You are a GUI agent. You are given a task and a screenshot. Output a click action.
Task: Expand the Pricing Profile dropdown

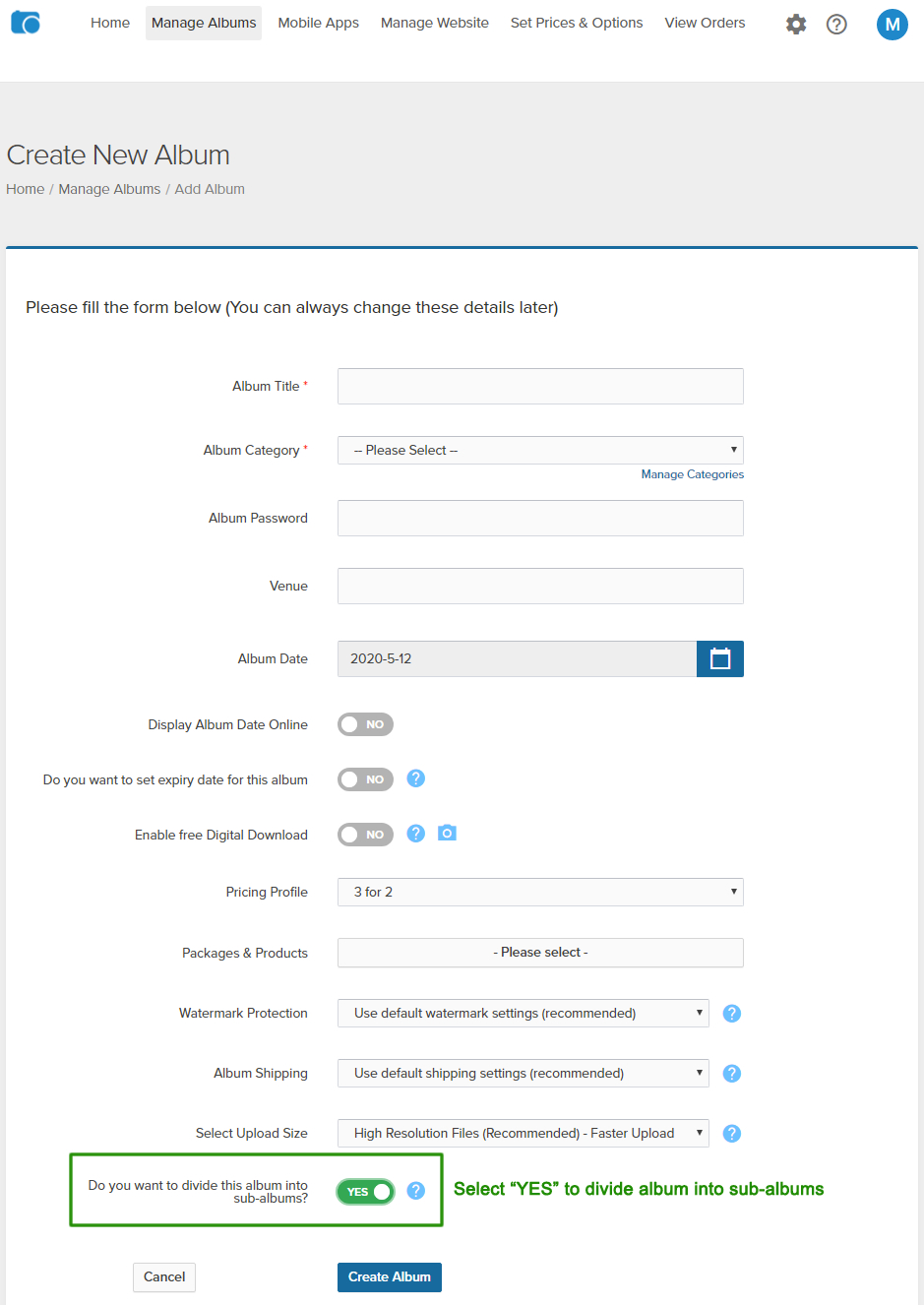pos(540,892)
